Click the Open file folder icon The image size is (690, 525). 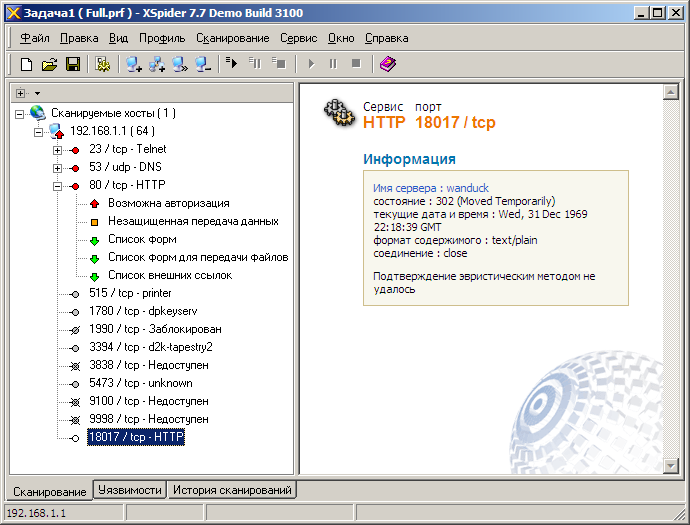click(x=49, y=64)
